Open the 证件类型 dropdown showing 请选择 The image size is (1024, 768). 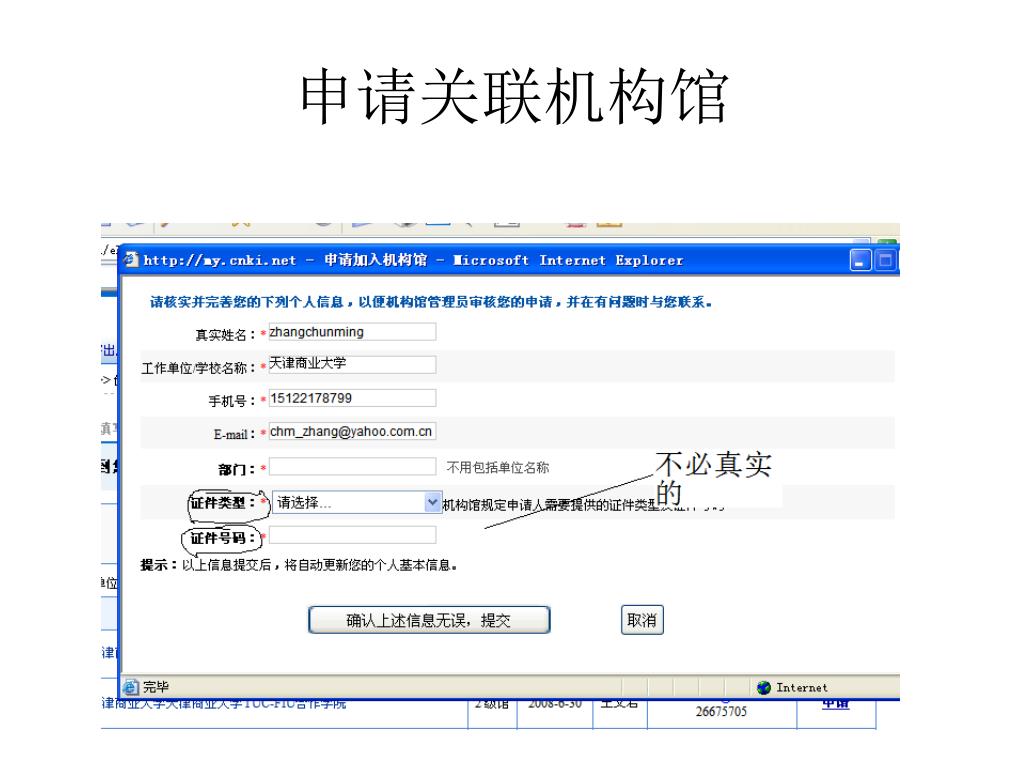357,502
